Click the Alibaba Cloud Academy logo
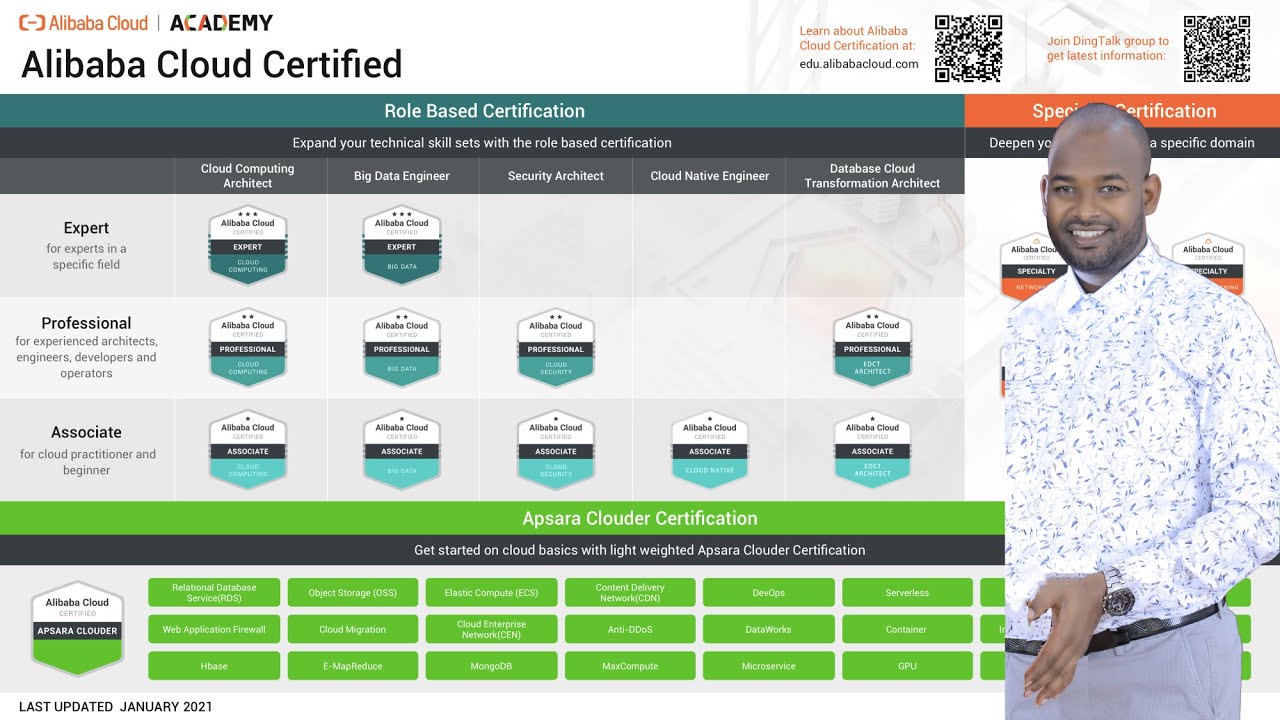The image size is (1280, 720). click(x=146, y=22)
